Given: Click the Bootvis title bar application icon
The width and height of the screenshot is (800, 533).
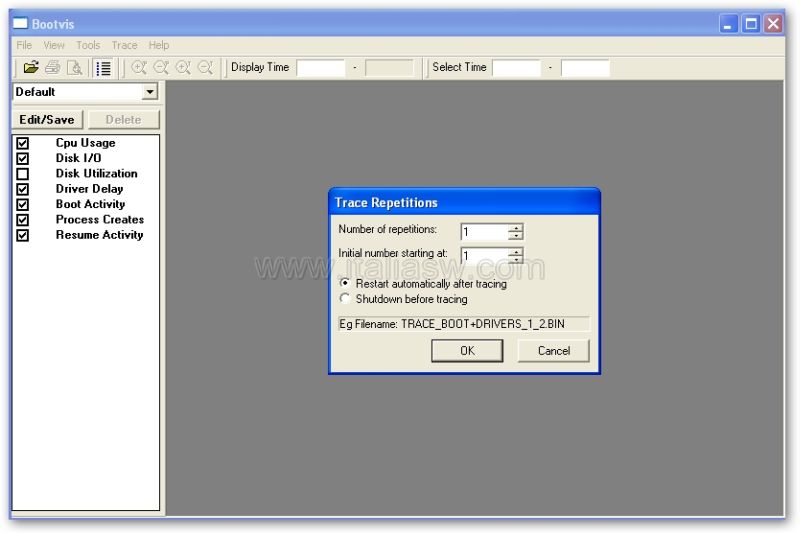Looking at the screenshot, I should tap(20, 23).
